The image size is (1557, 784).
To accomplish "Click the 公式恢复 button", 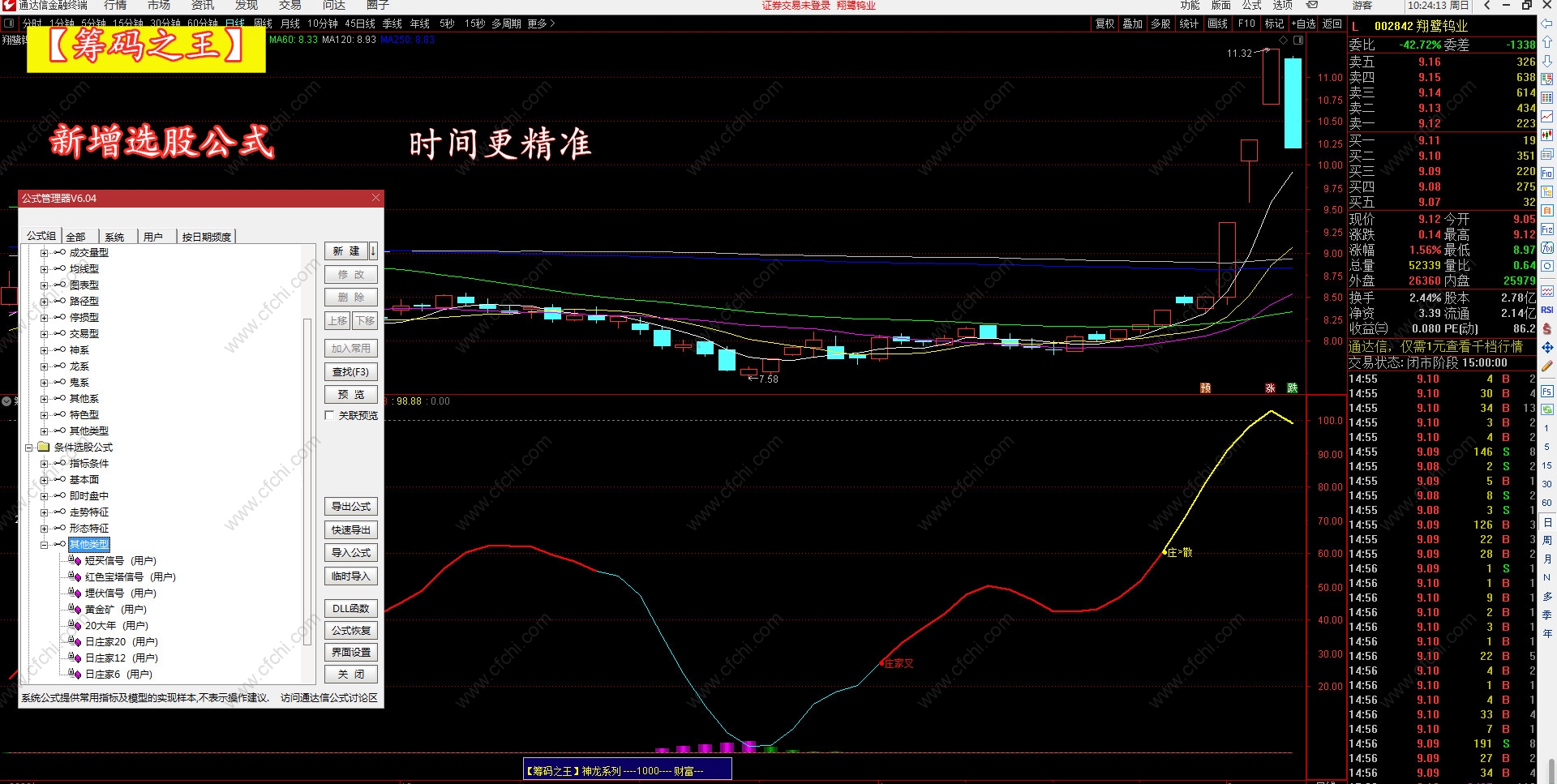I will click(x=351, y=631).
